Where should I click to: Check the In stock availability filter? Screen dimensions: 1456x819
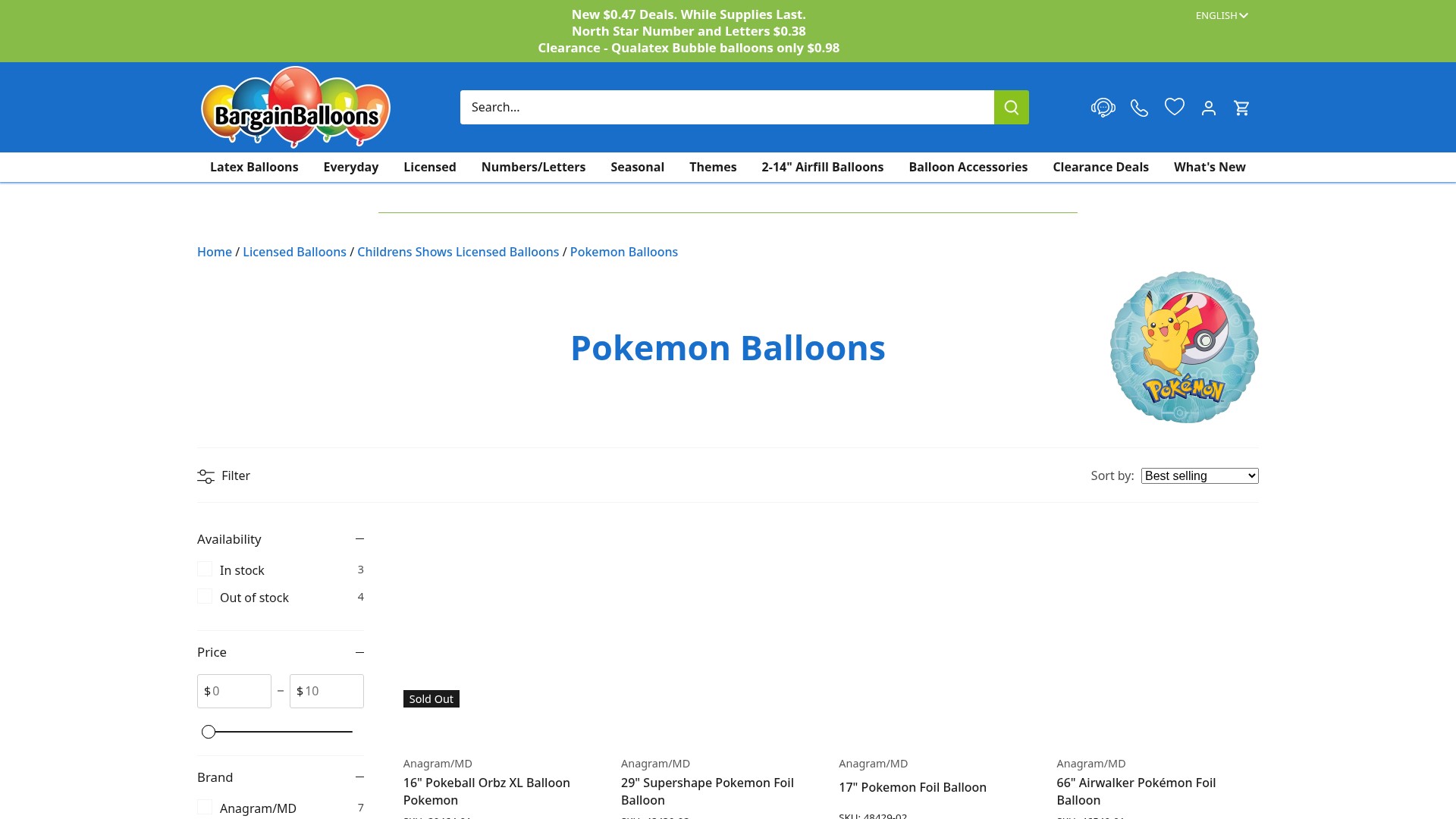tap(205, 569)
